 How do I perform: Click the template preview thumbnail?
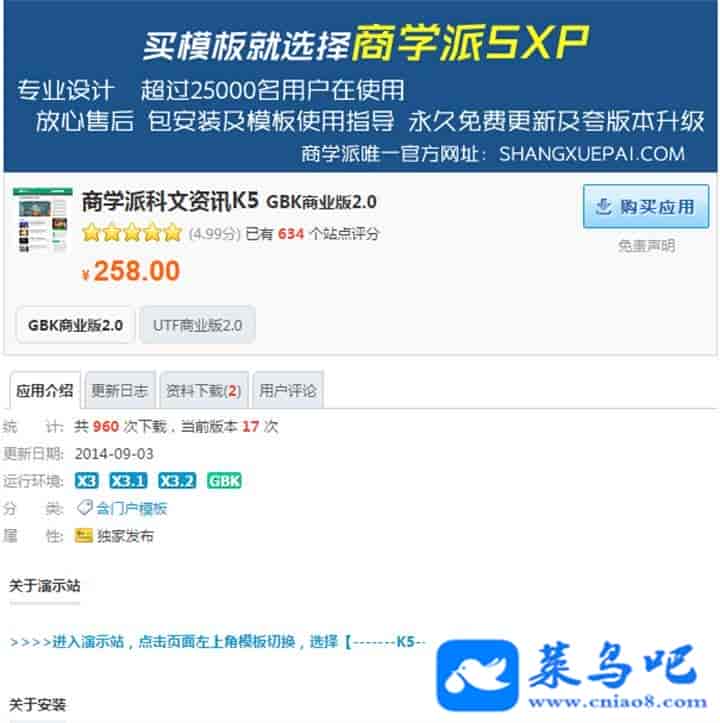(x=42, y=220)
